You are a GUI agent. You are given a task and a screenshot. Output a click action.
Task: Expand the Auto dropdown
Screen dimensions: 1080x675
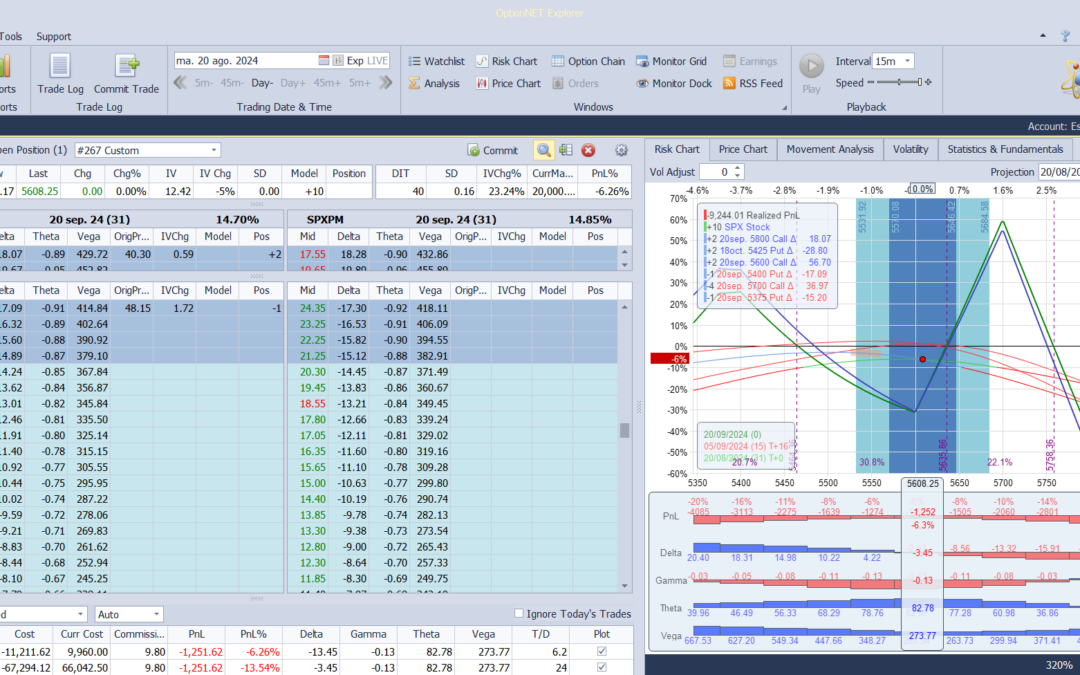coord(156,614)
